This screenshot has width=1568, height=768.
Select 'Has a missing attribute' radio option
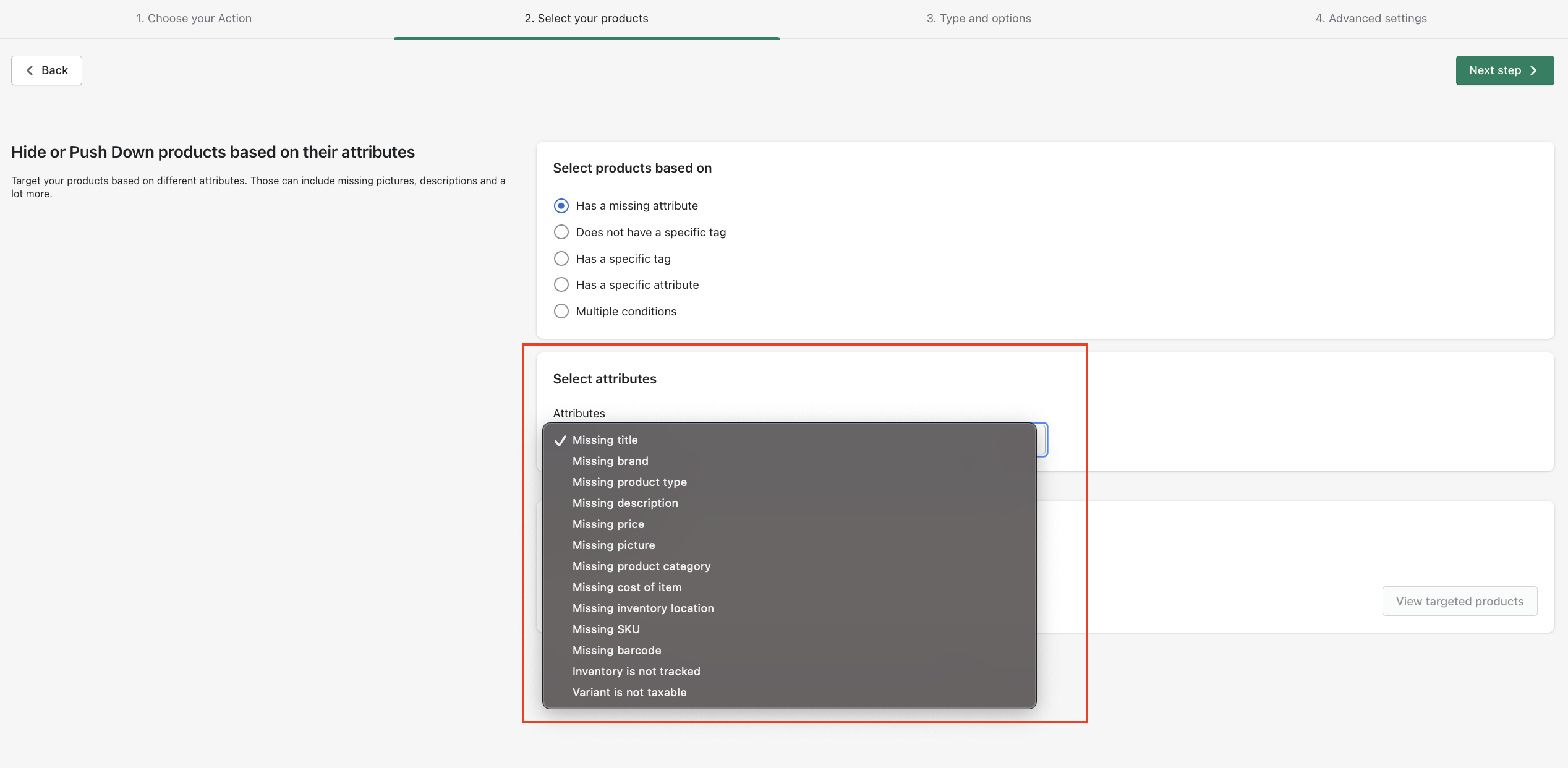pos(561,206)
